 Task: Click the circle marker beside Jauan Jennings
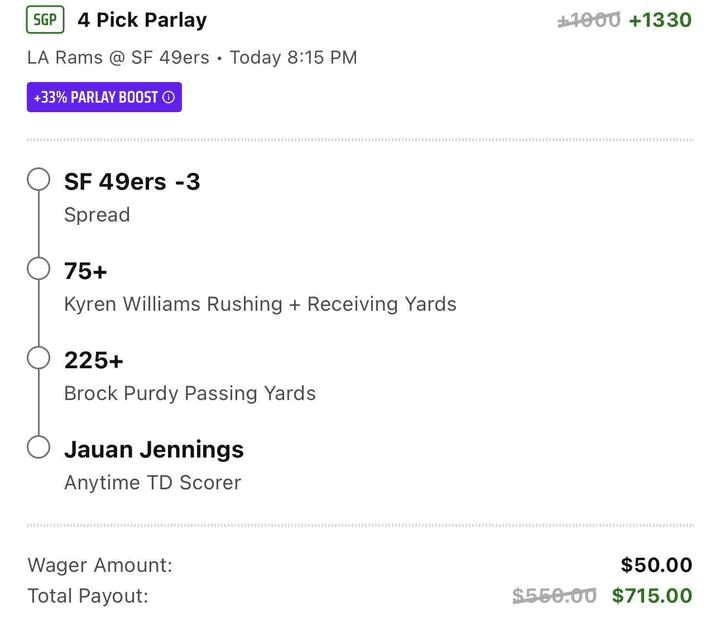coord(39,447)
